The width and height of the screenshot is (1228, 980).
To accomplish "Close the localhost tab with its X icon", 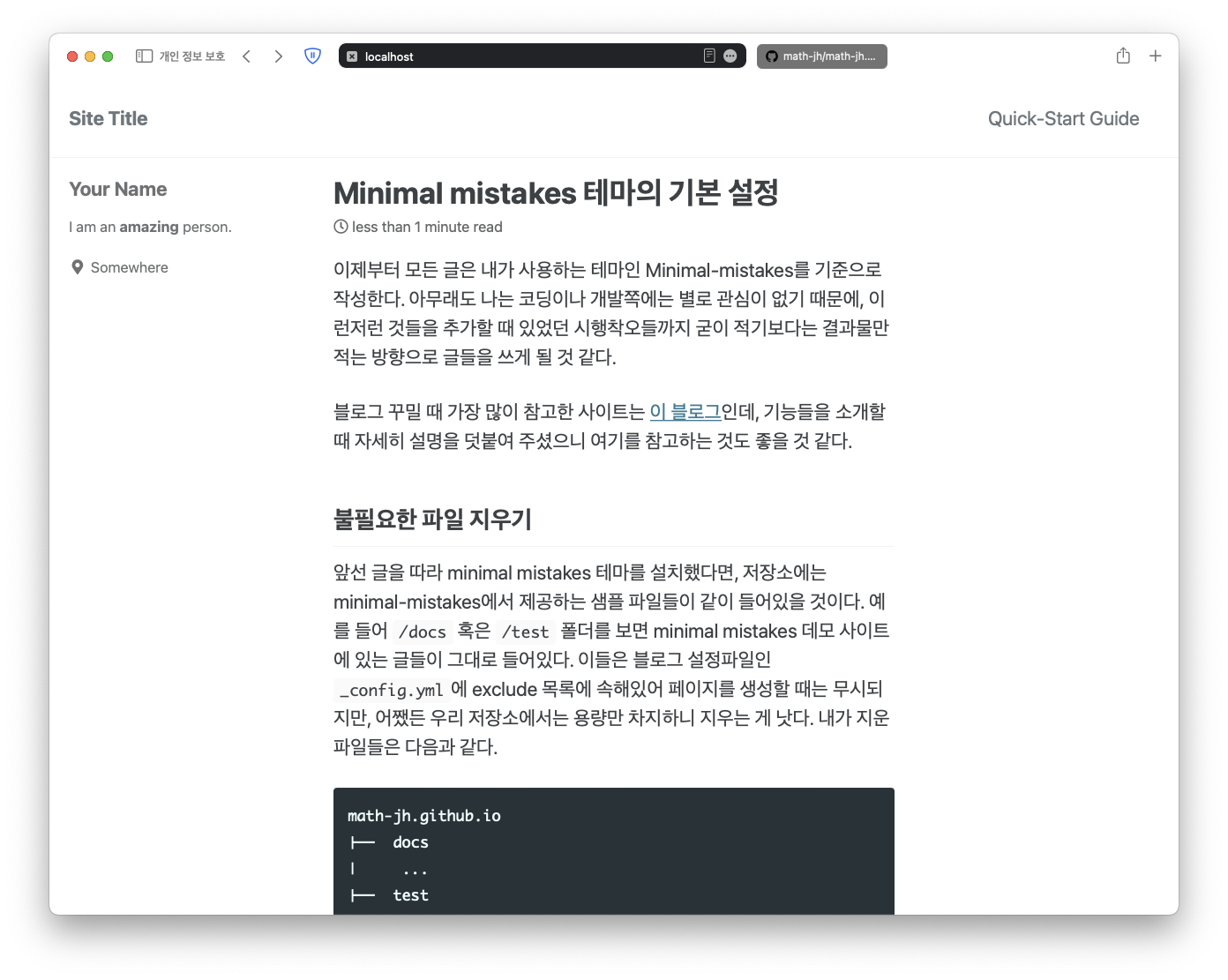I will point(351,56).
